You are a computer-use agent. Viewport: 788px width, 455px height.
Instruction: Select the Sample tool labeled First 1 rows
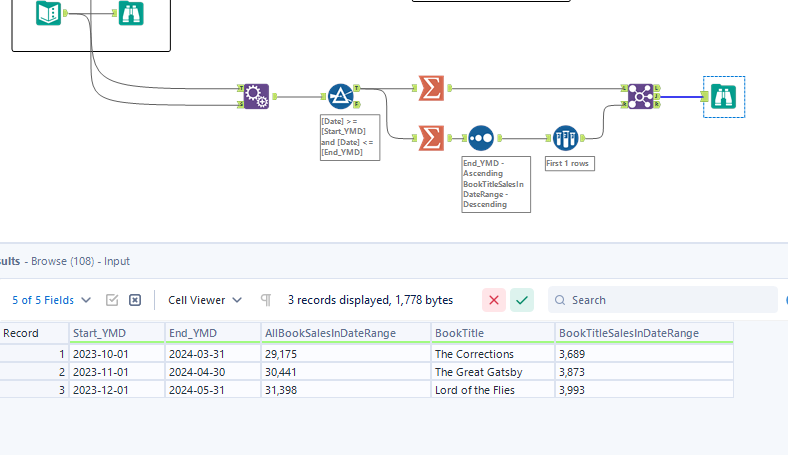pyautogui.click(x=565, y=137)
